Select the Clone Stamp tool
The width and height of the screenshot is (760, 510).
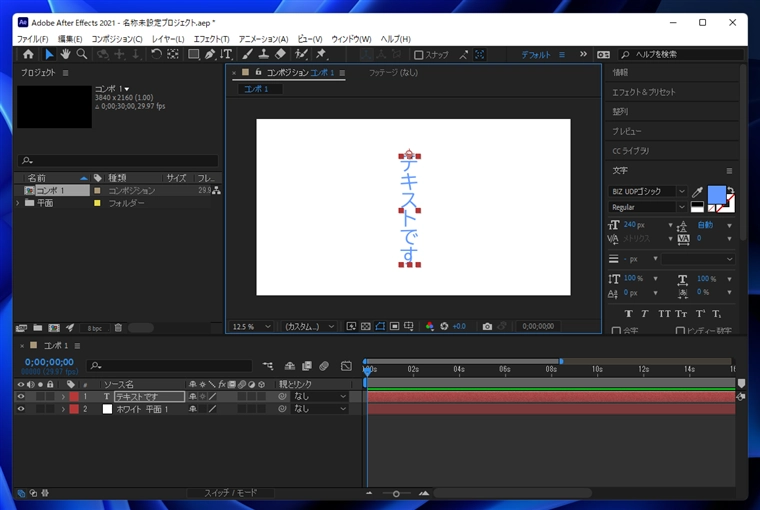click(264, 54)
